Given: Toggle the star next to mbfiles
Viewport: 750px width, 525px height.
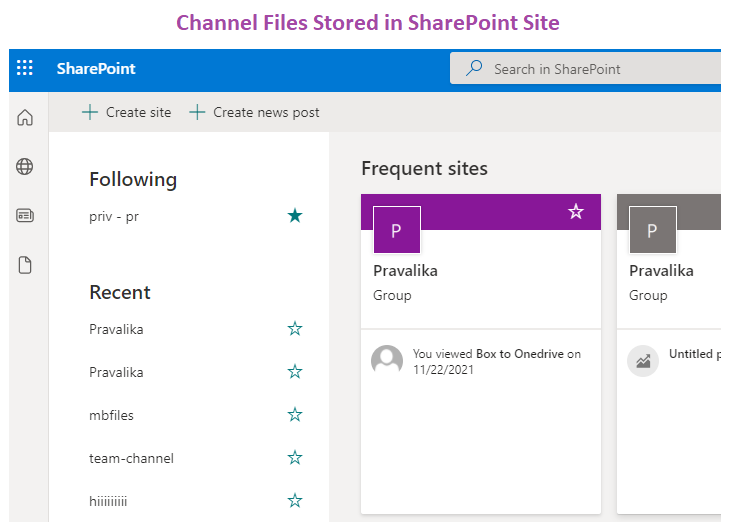Looking at the screenshot, I should (x=295, y=415).
